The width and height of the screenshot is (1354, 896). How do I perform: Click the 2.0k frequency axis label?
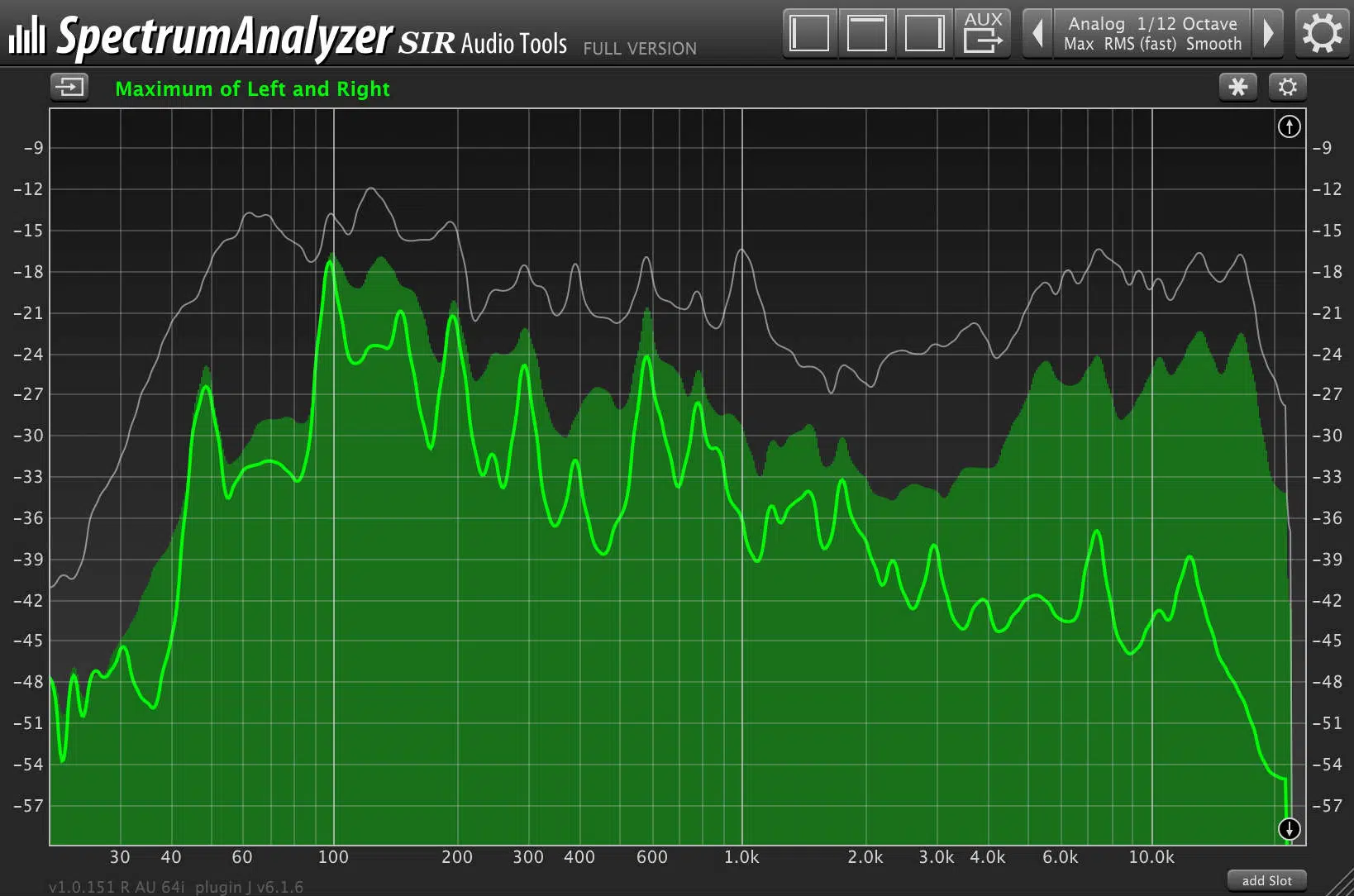click(865, 857)
